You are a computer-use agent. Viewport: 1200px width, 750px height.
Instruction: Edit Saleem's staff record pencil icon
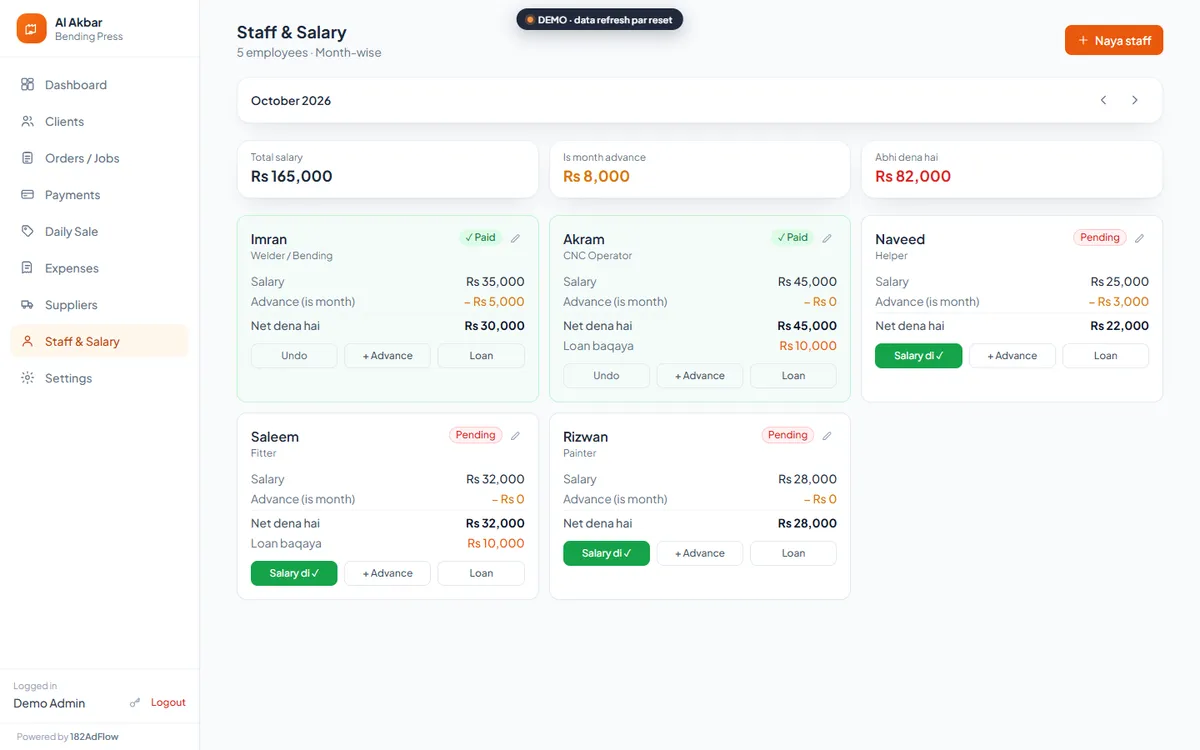(x=516, y=436)
